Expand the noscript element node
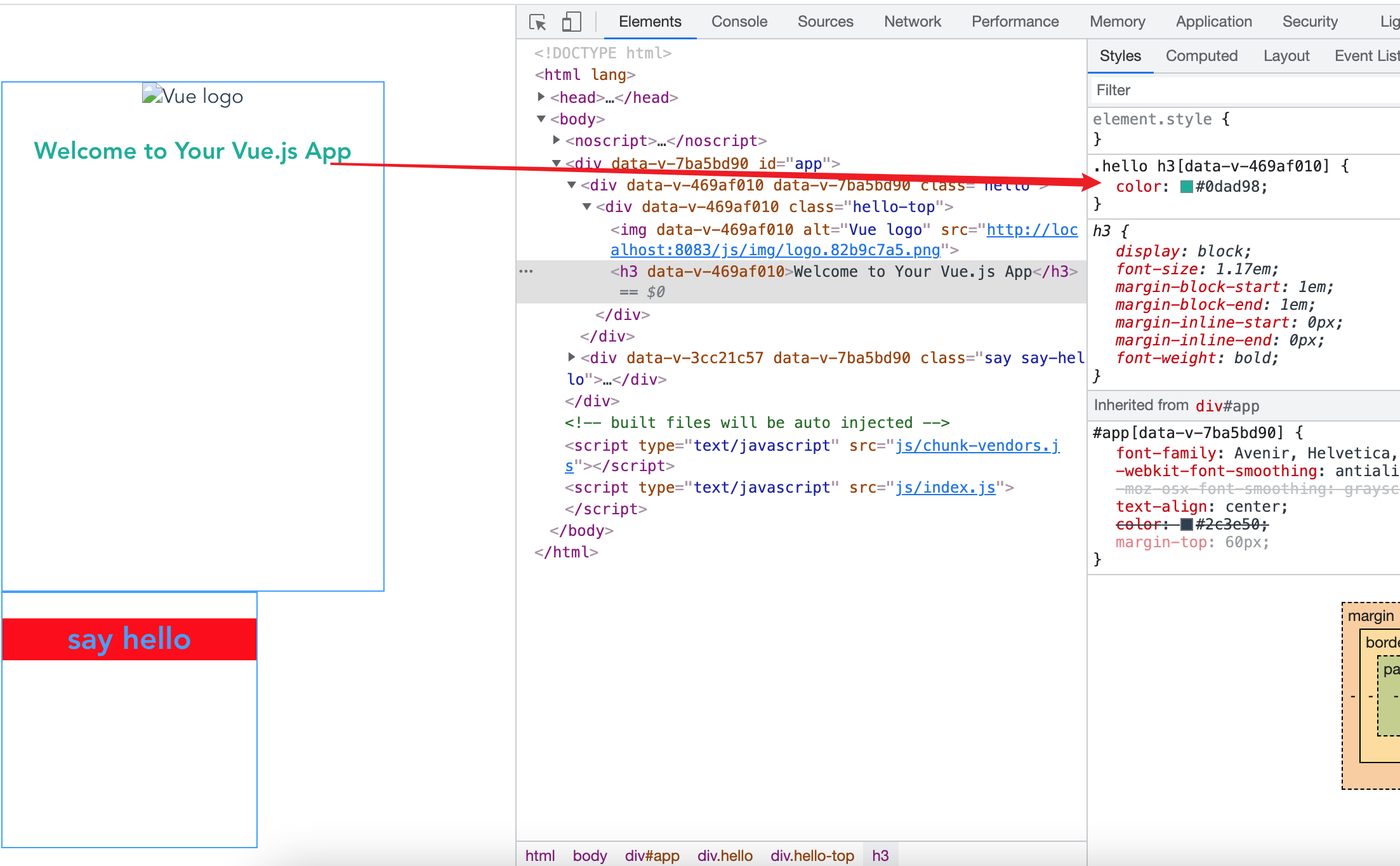Screen dimensions: 1400x866 [x=556, y=140]
